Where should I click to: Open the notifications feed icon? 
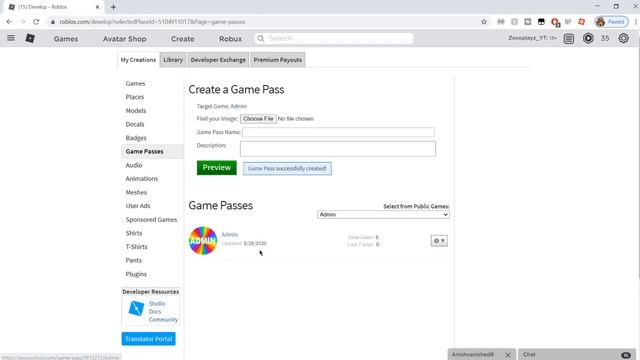coord(569,38)
